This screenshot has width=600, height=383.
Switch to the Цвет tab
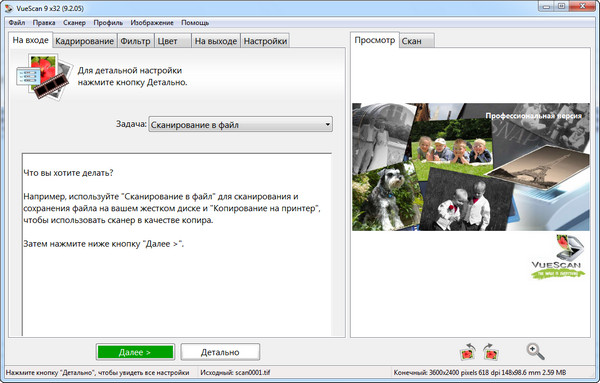[173, 41]
